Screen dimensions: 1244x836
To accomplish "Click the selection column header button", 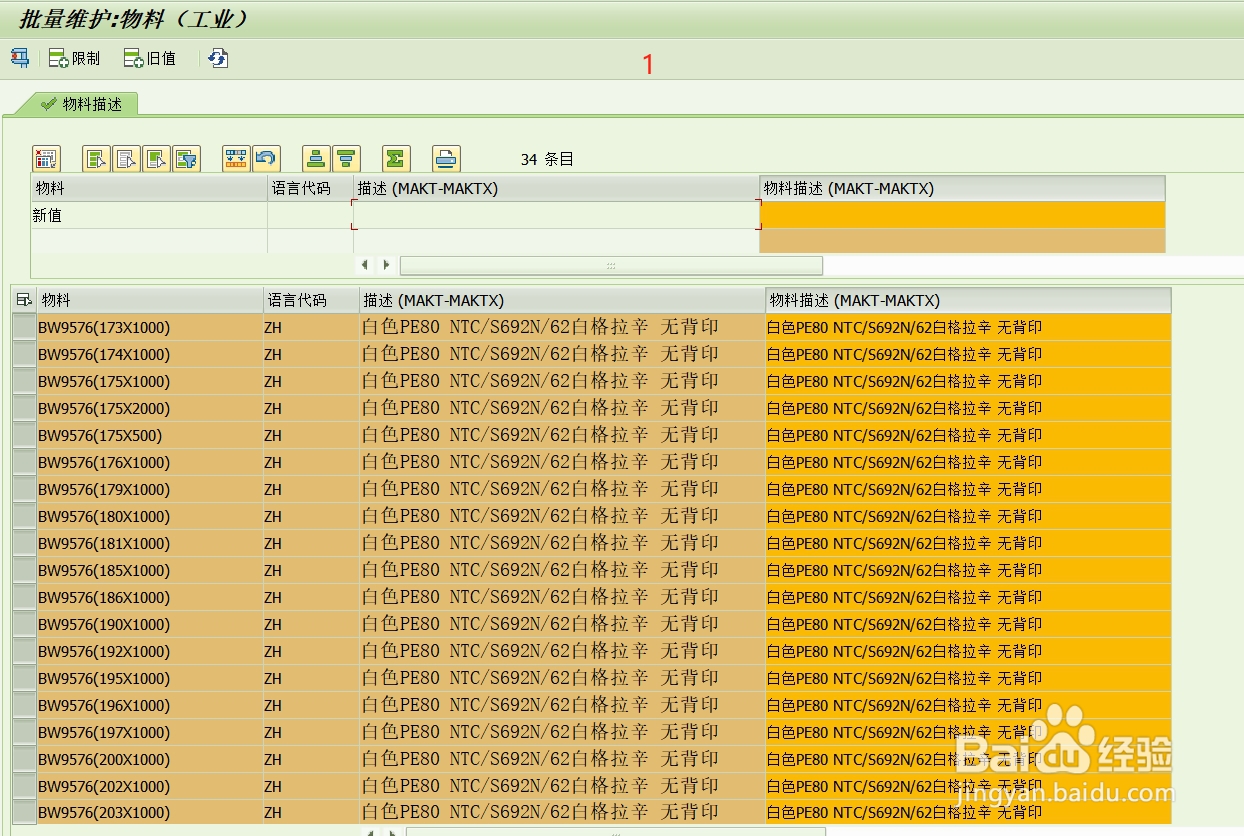I will click(22, 300).
